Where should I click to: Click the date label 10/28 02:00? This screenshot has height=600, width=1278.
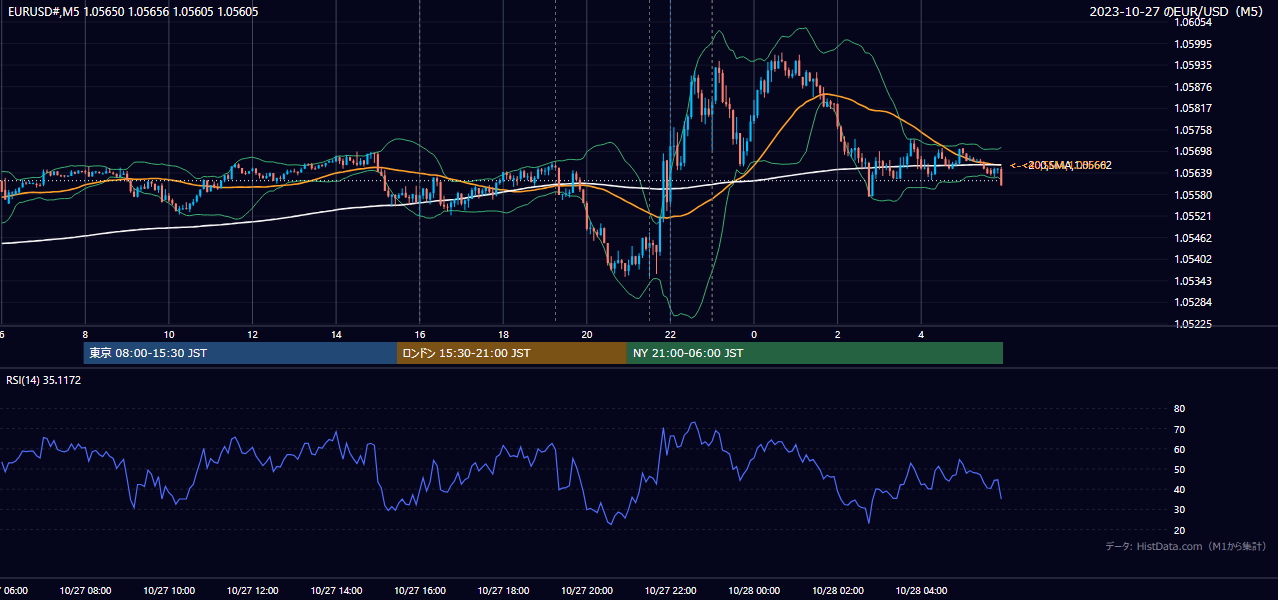click(838, 591)
